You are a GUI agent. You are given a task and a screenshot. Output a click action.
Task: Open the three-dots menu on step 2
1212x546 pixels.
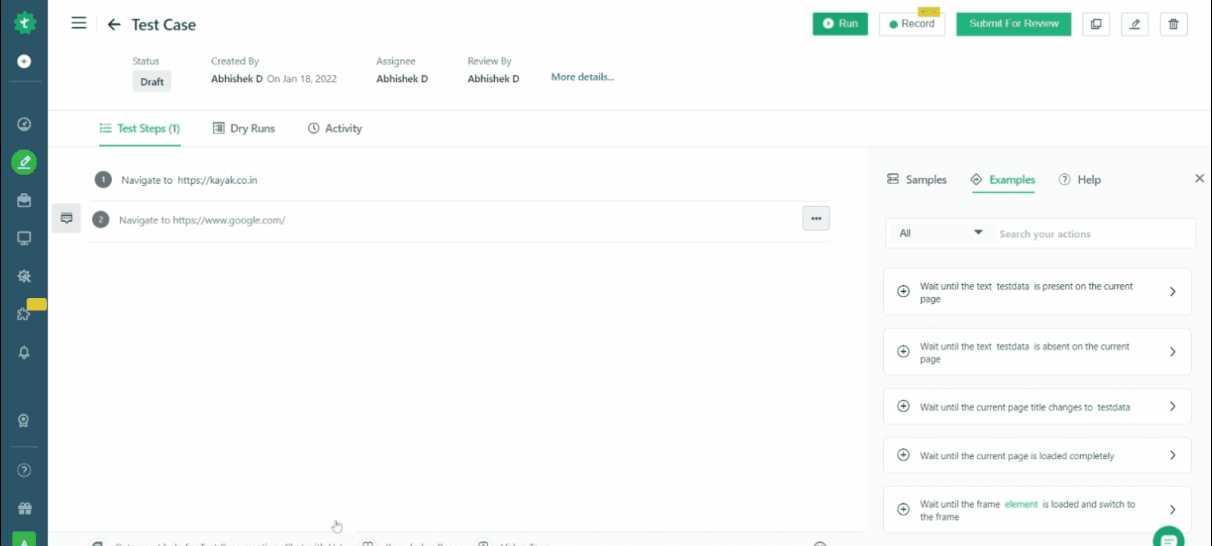(816, 218)
